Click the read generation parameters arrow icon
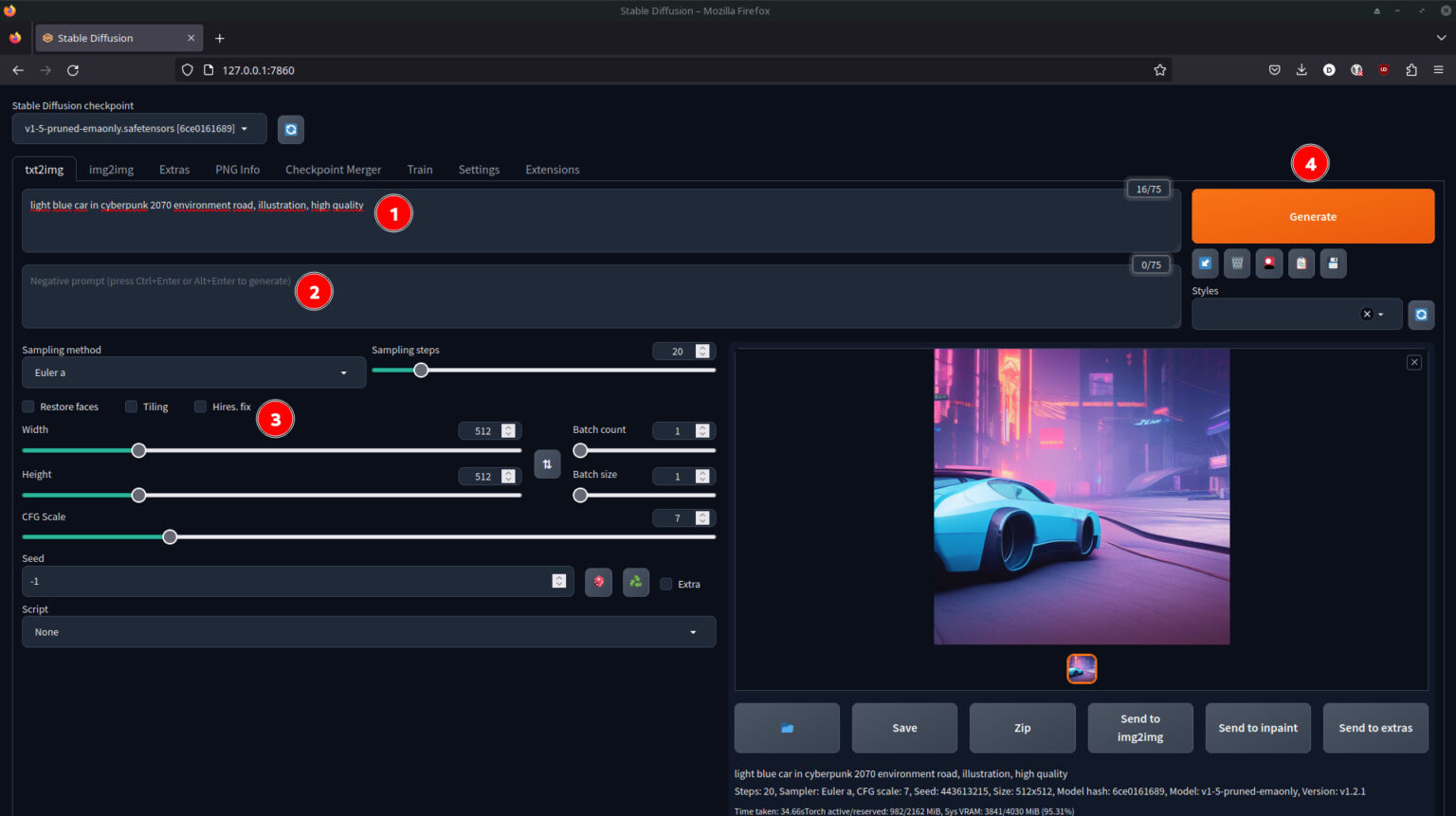This screenshot has height=816, width=1456. pyautogui.click(x=1205, y=263)
